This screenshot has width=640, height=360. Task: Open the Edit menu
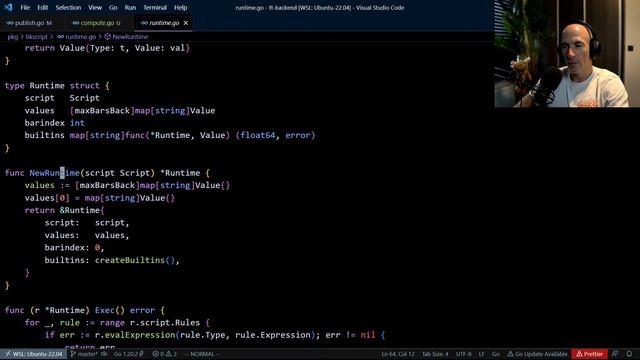(42, 7)
